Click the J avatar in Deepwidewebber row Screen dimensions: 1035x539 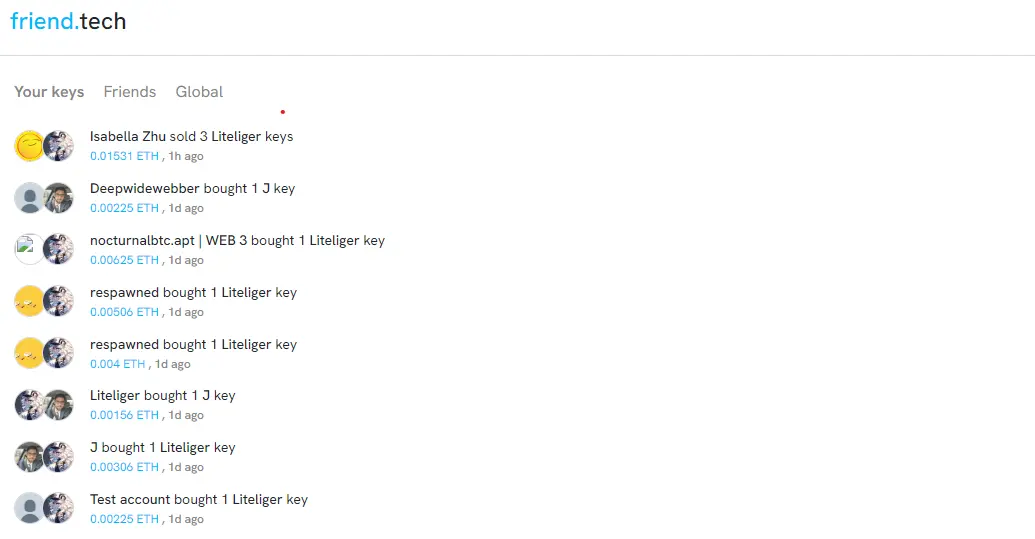coord(58,198)
